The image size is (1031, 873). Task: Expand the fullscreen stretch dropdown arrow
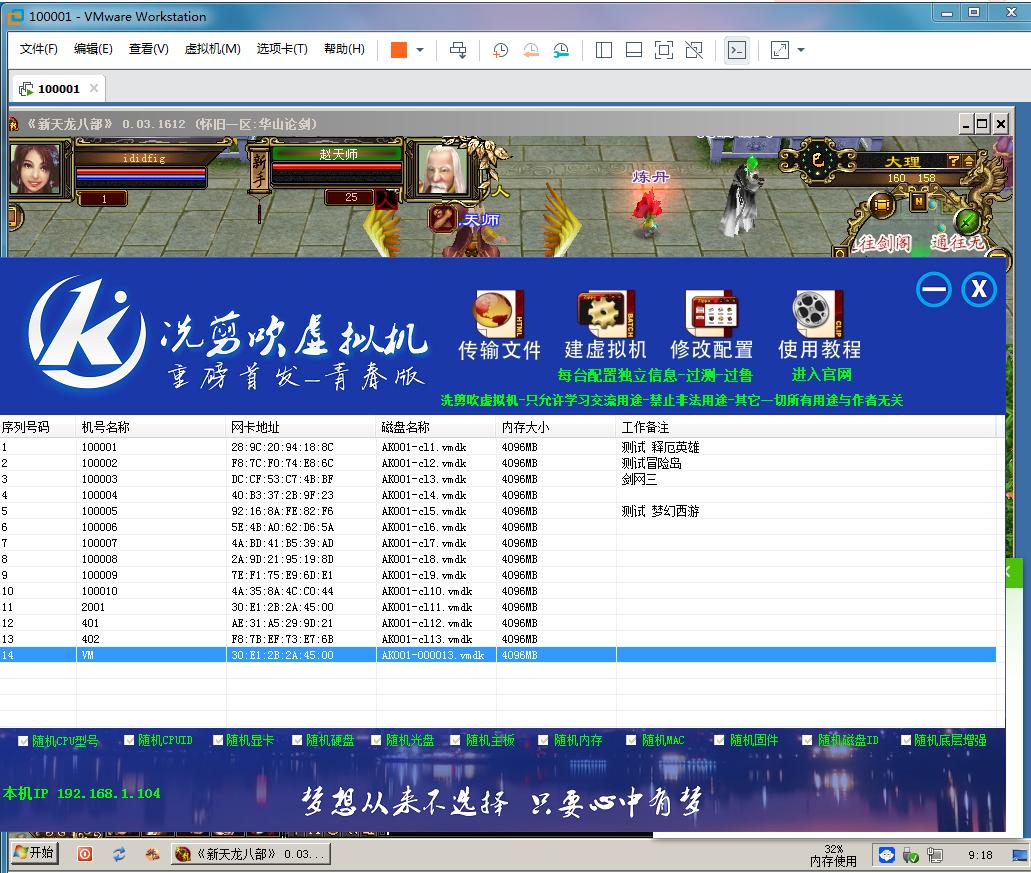[801, 50]
